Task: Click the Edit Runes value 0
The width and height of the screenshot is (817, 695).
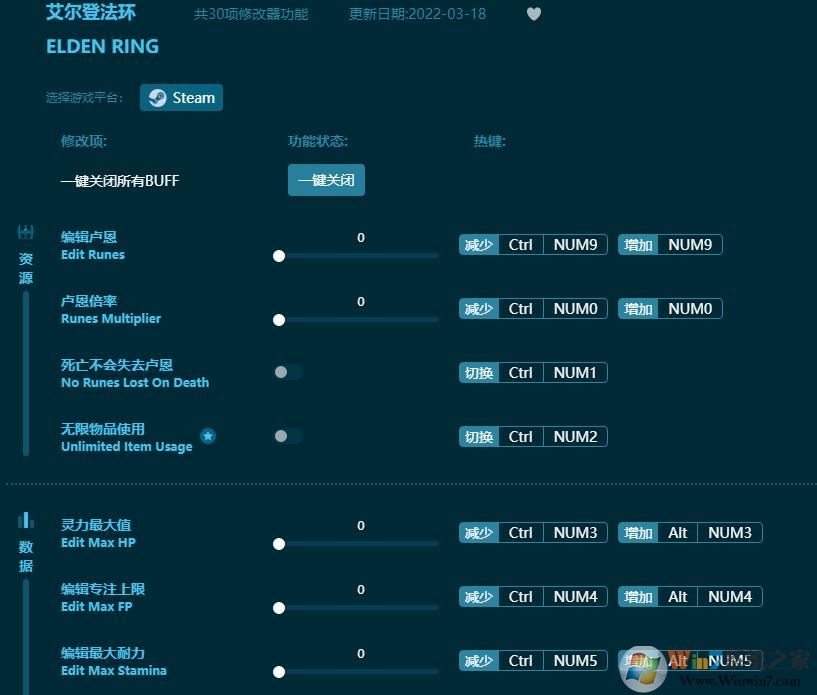Action: point(361,238)
